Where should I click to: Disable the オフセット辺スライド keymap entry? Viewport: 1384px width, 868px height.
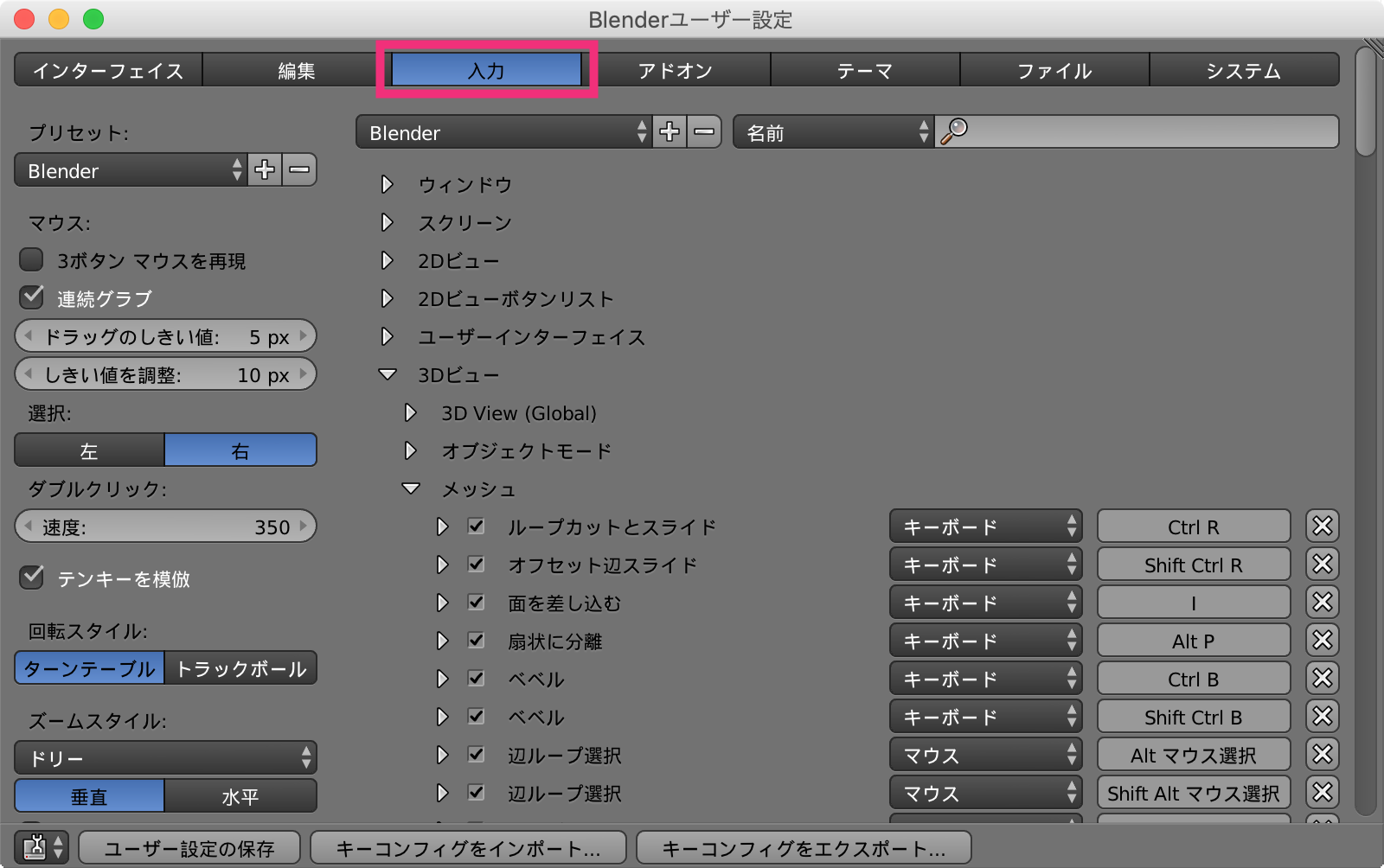476,565
